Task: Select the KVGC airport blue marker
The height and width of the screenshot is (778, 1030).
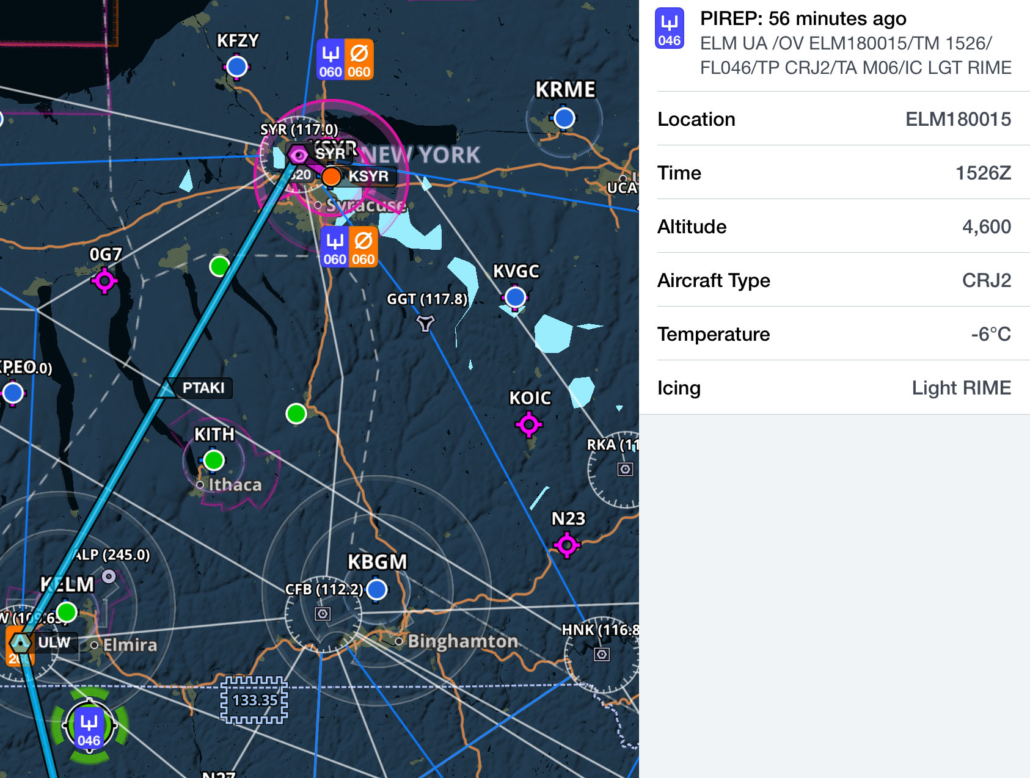Action: [515, 297]
